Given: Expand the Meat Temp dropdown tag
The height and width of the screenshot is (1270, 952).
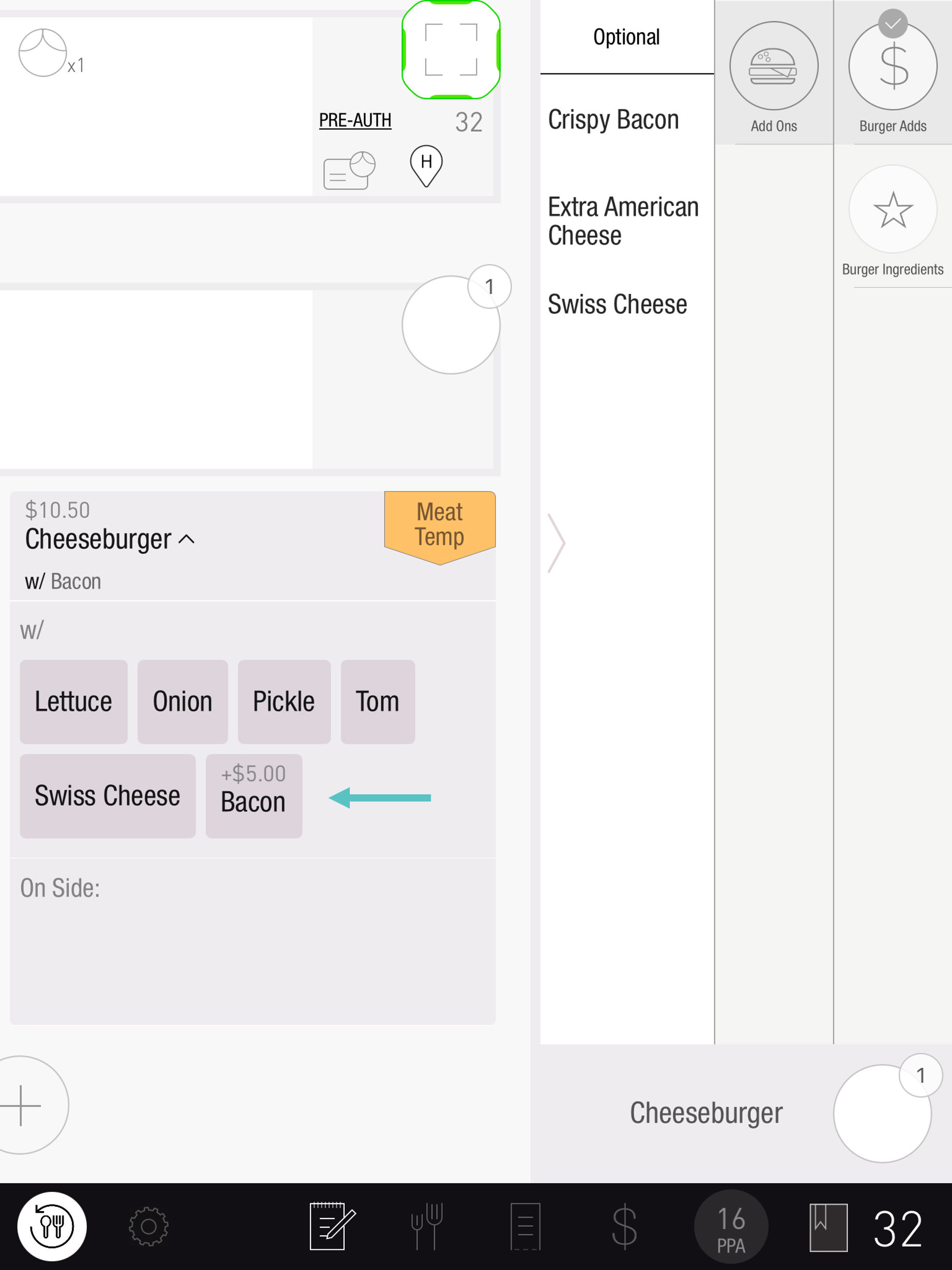Looking at the screenshot, I should tap(440, 525).
